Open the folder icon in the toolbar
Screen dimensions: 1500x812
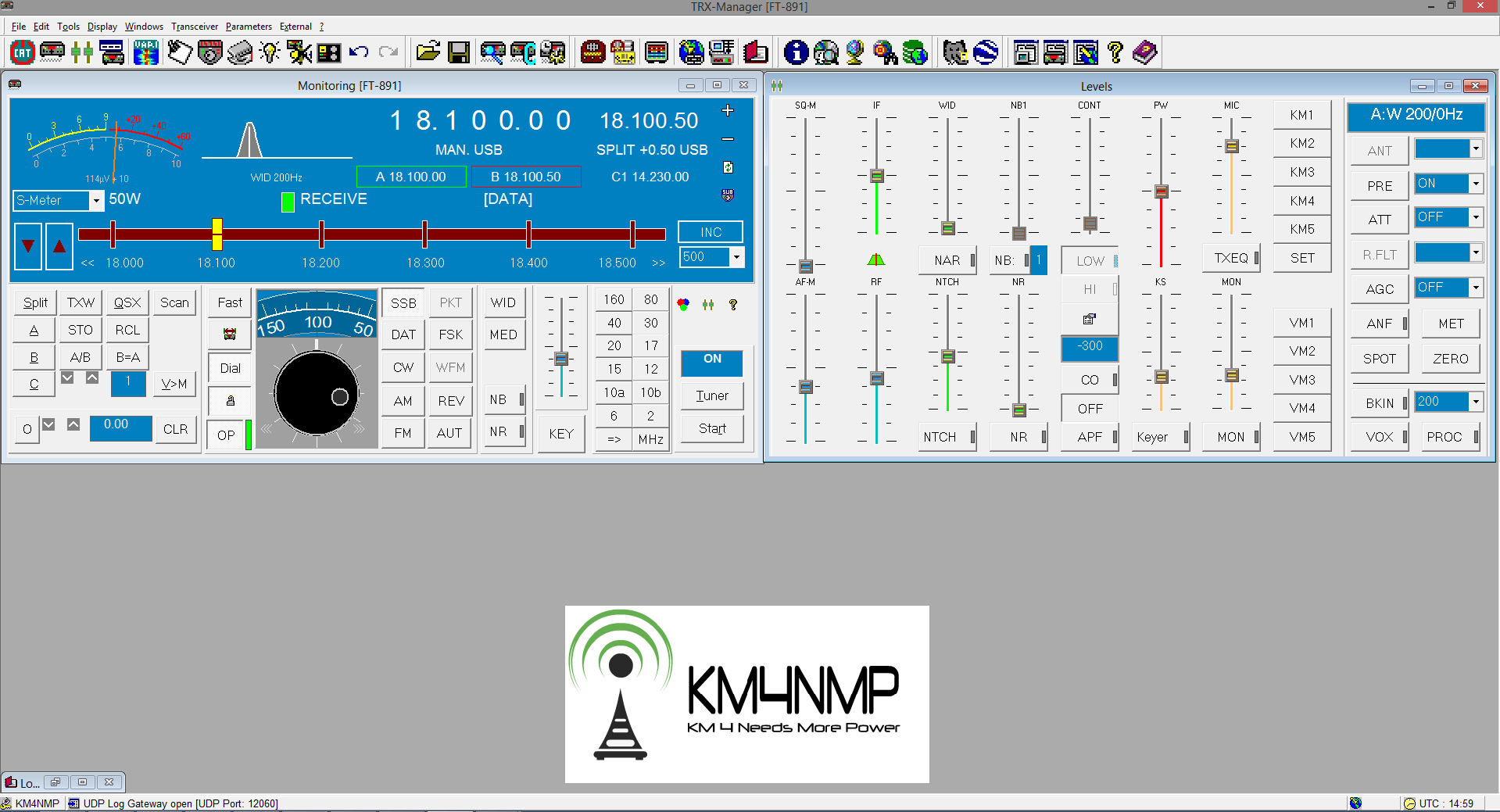click(428, 53)
